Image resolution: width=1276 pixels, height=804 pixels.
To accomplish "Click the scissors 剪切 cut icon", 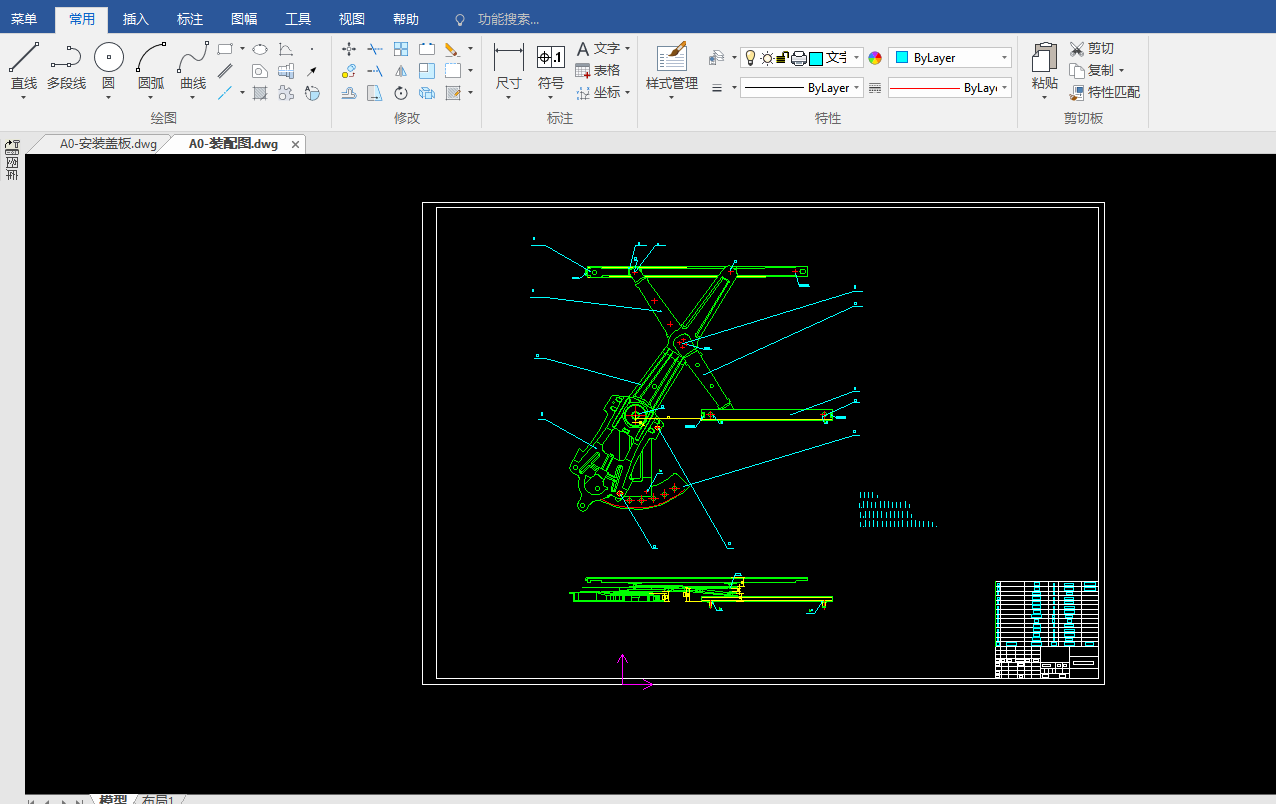I will 1077,49.
